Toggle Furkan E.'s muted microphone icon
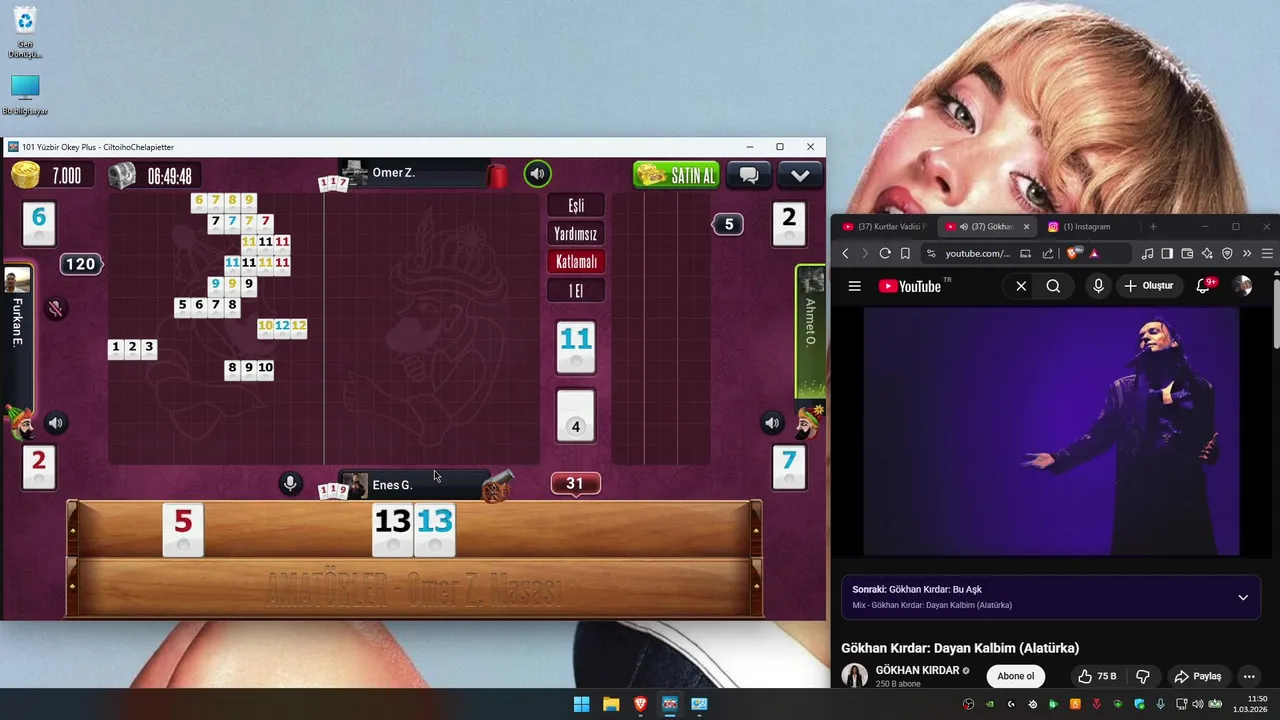This screenshot has height=720, width=1280. tap(56, 309)
